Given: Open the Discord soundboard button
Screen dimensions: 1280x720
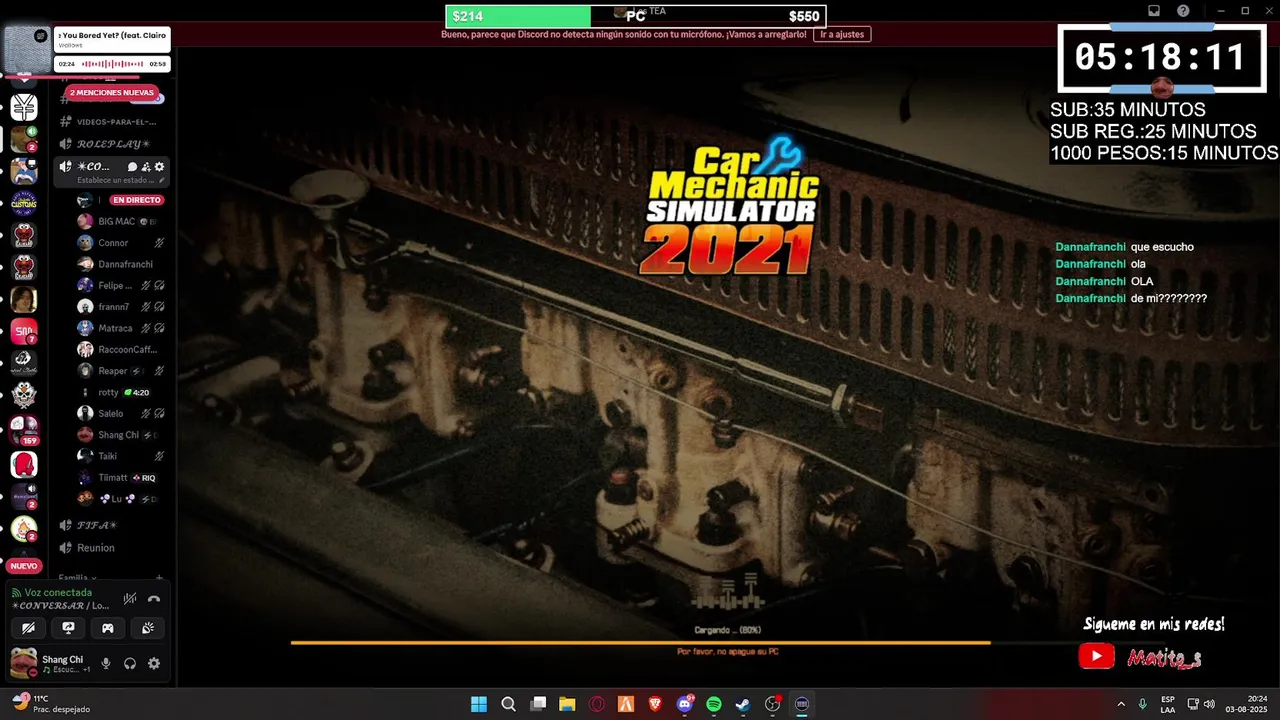Looking at the screenshot, I should [148, 628].
